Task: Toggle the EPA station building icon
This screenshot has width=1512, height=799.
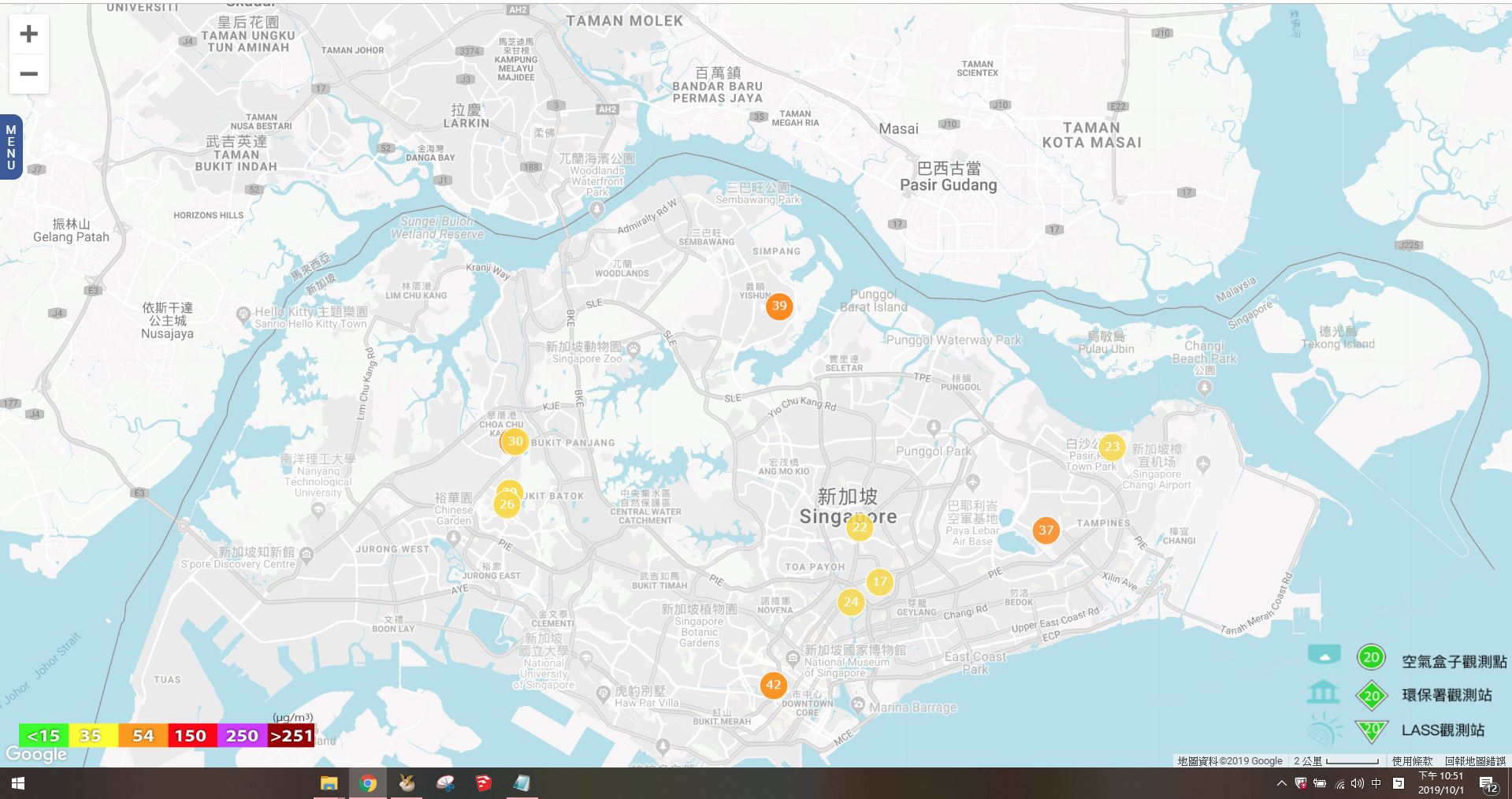Action: (1323, 693)
